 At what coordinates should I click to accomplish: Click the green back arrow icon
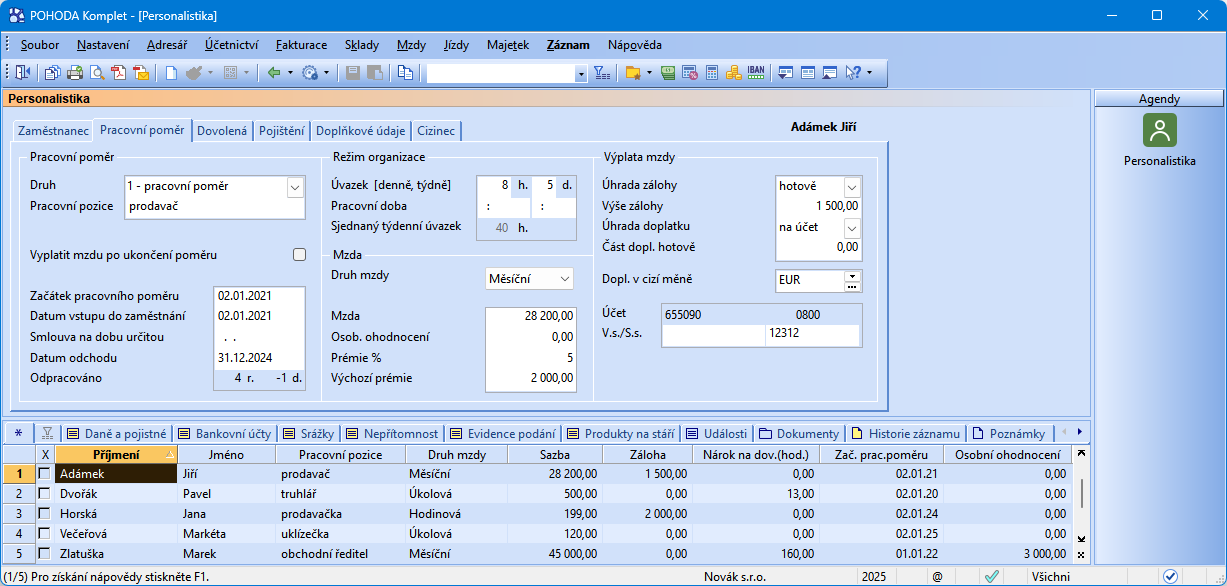(273, 73)
